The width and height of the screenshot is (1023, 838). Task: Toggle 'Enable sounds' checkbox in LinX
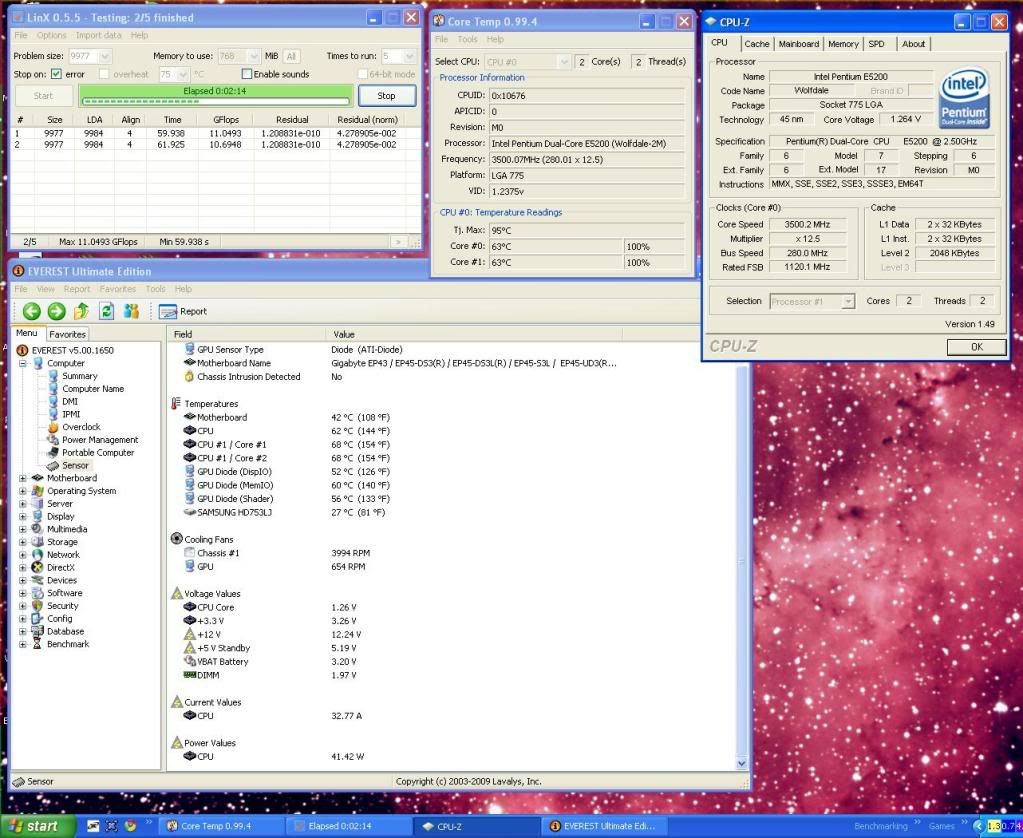247,74
